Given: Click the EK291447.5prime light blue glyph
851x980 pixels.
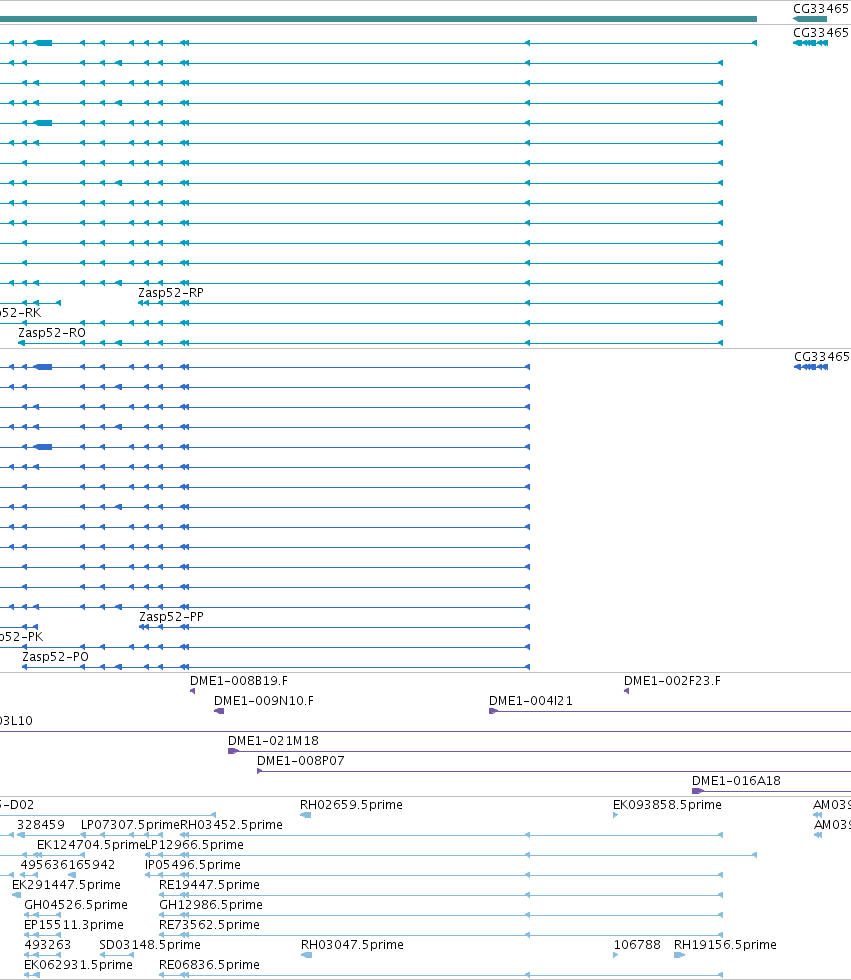Looking at the screenshot, I should click(16, 895).
